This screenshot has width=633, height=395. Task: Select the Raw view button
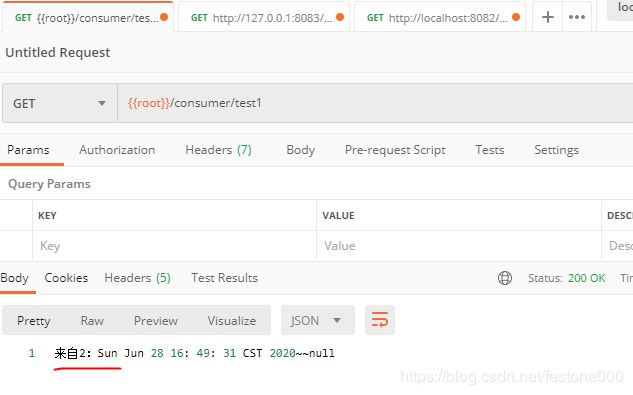pos(92,321)
